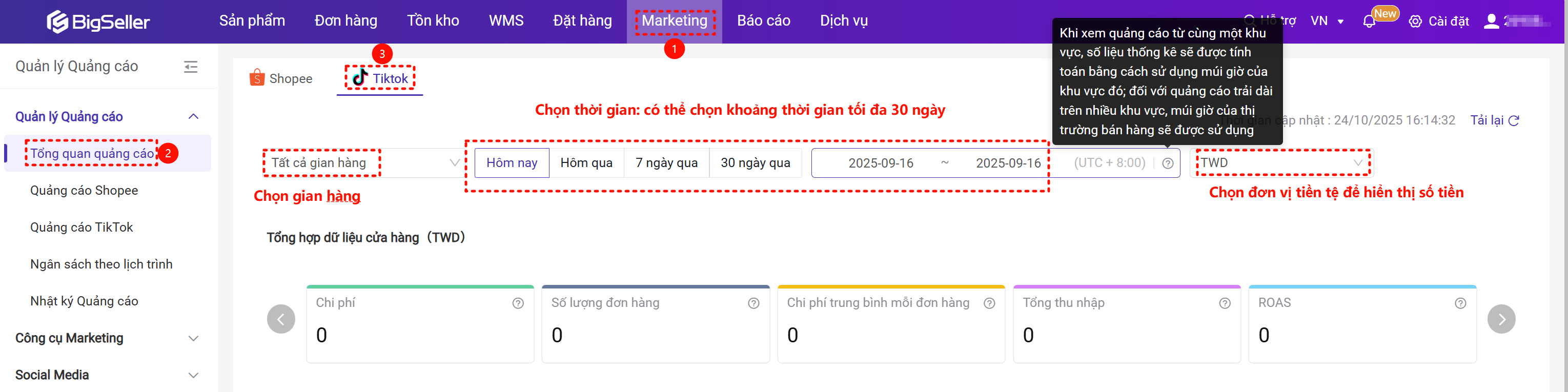Open the TWD currency dropdown

(1280, 163)
